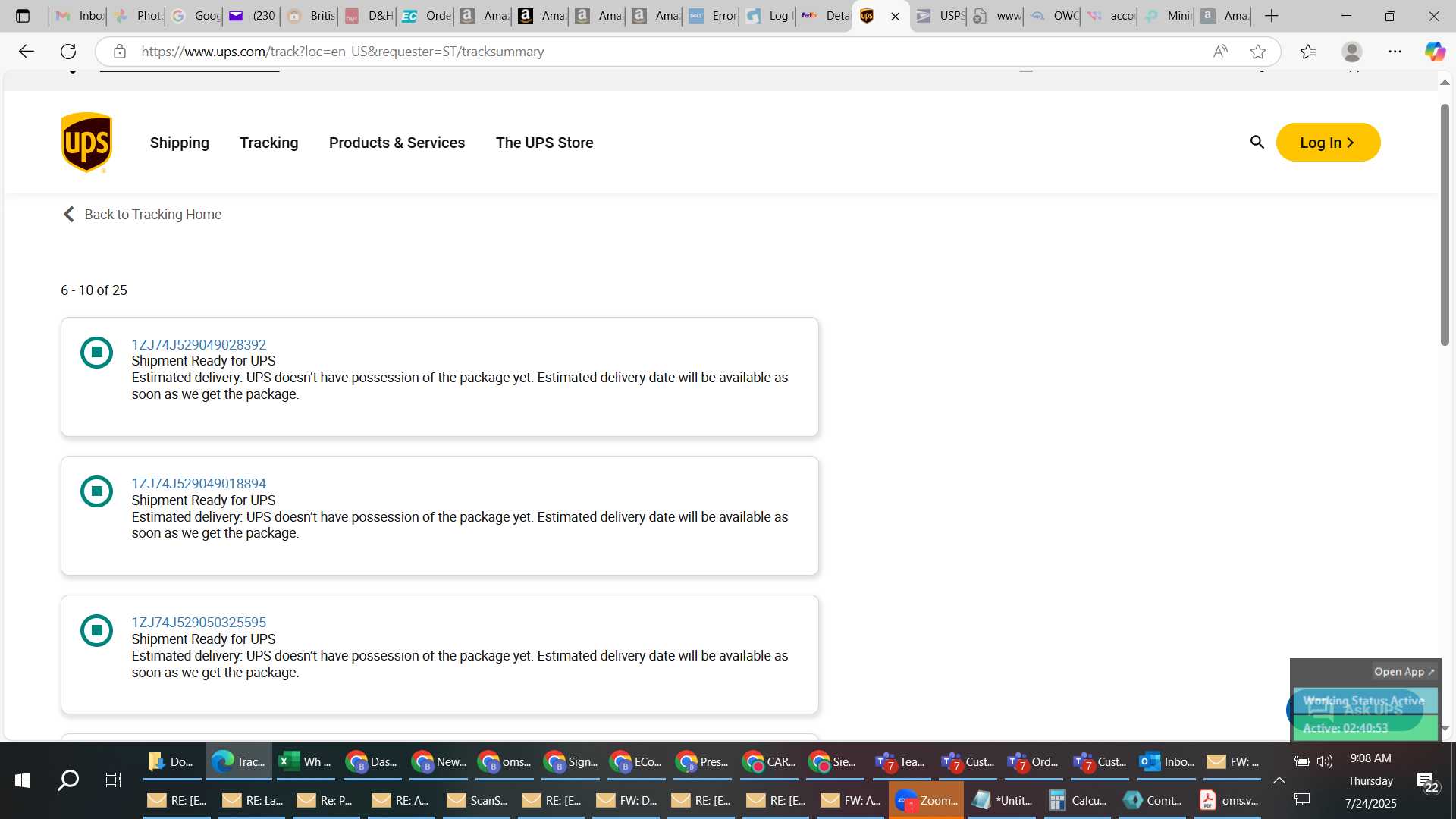Open the Copilot sidebar icon
1456x819 pixels.
point(1435,52)
